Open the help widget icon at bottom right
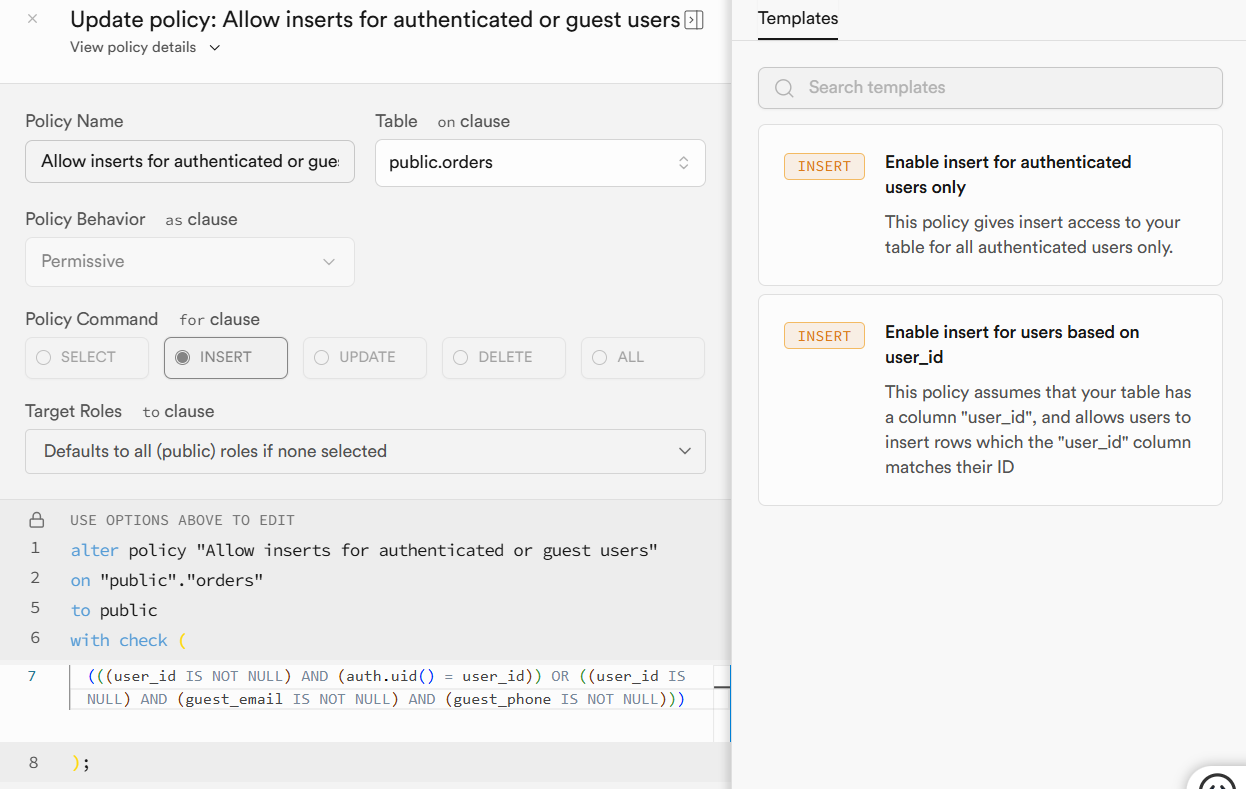This screenshot has width=1246, height=789. (x=1219, y=780)
